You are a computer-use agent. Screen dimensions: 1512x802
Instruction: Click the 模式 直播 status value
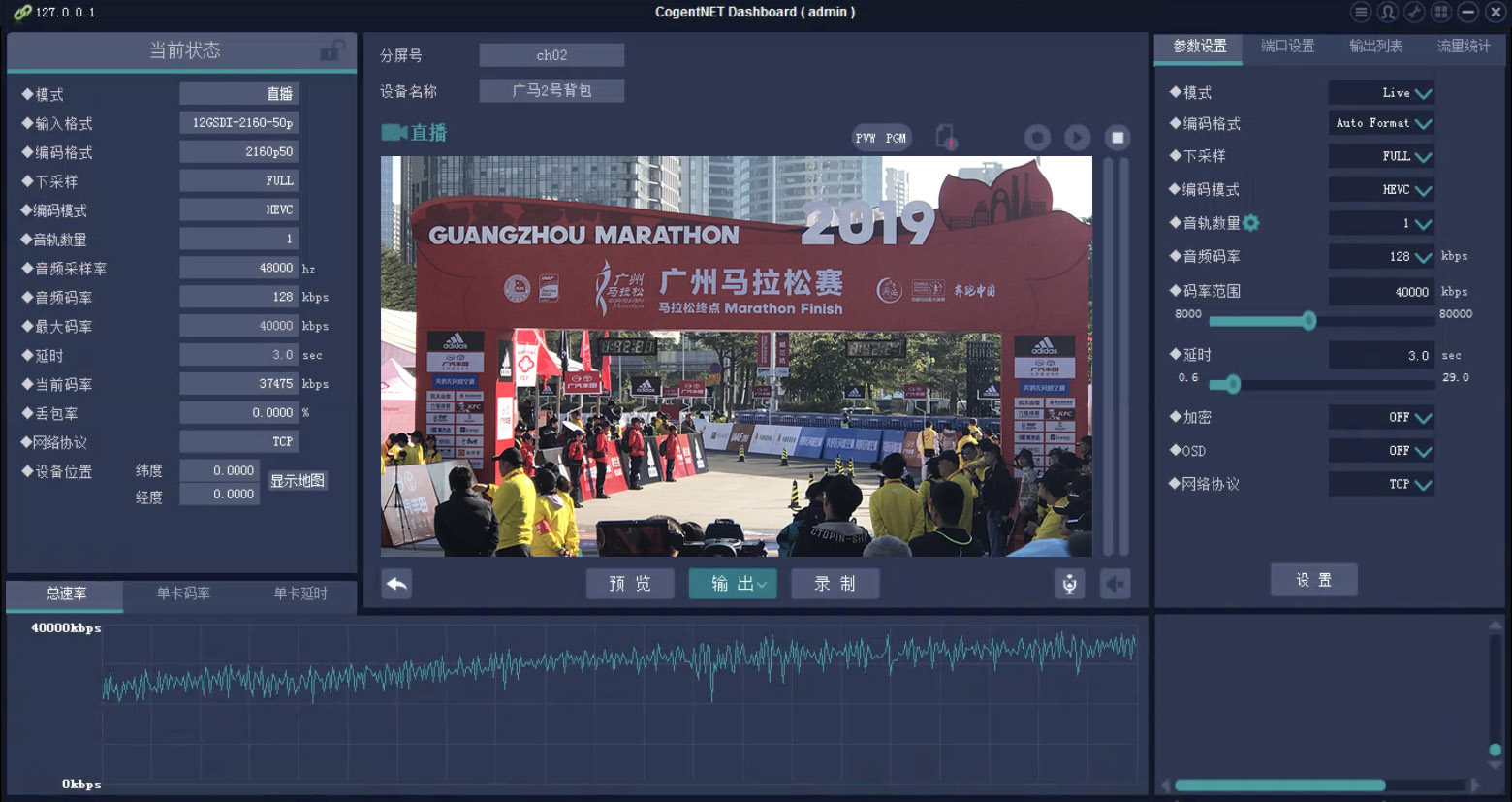[238, 94]
